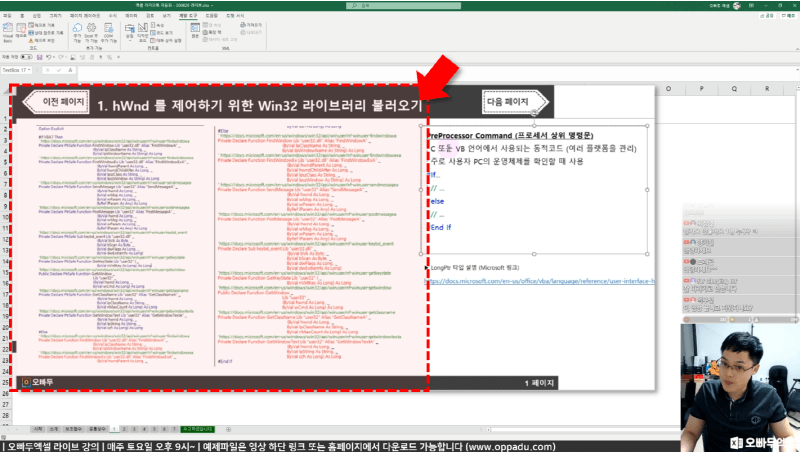800x452 pixels.
Task: Customize Quick Access Toolbar dropdown
Action: click(x=118, y=57)
